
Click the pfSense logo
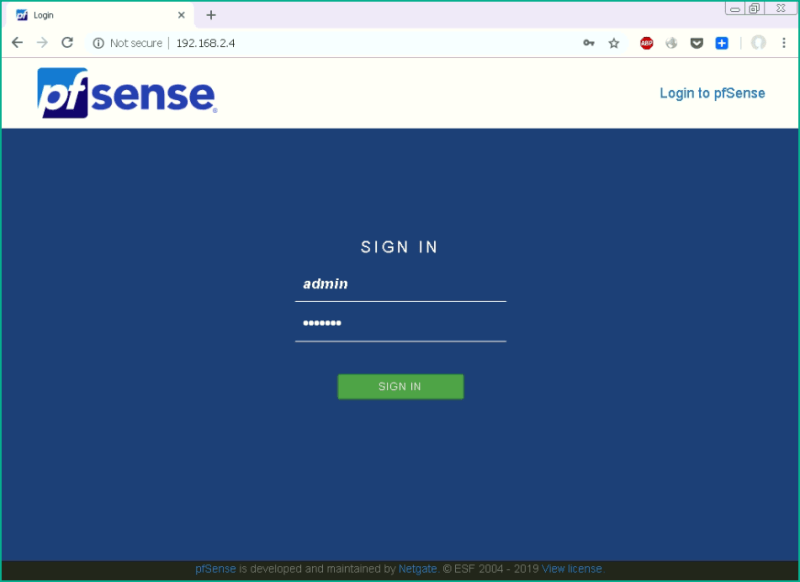pyautogui.click(x=127, y=93)
